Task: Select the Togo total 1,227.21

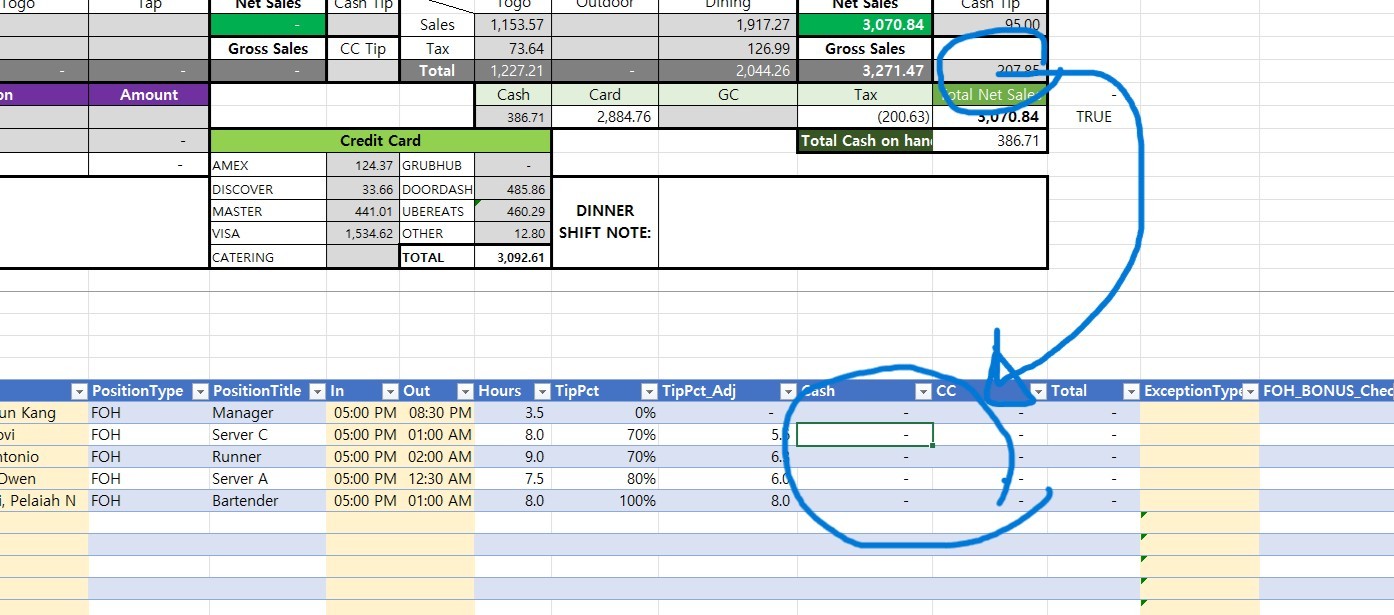Action: 513,71
